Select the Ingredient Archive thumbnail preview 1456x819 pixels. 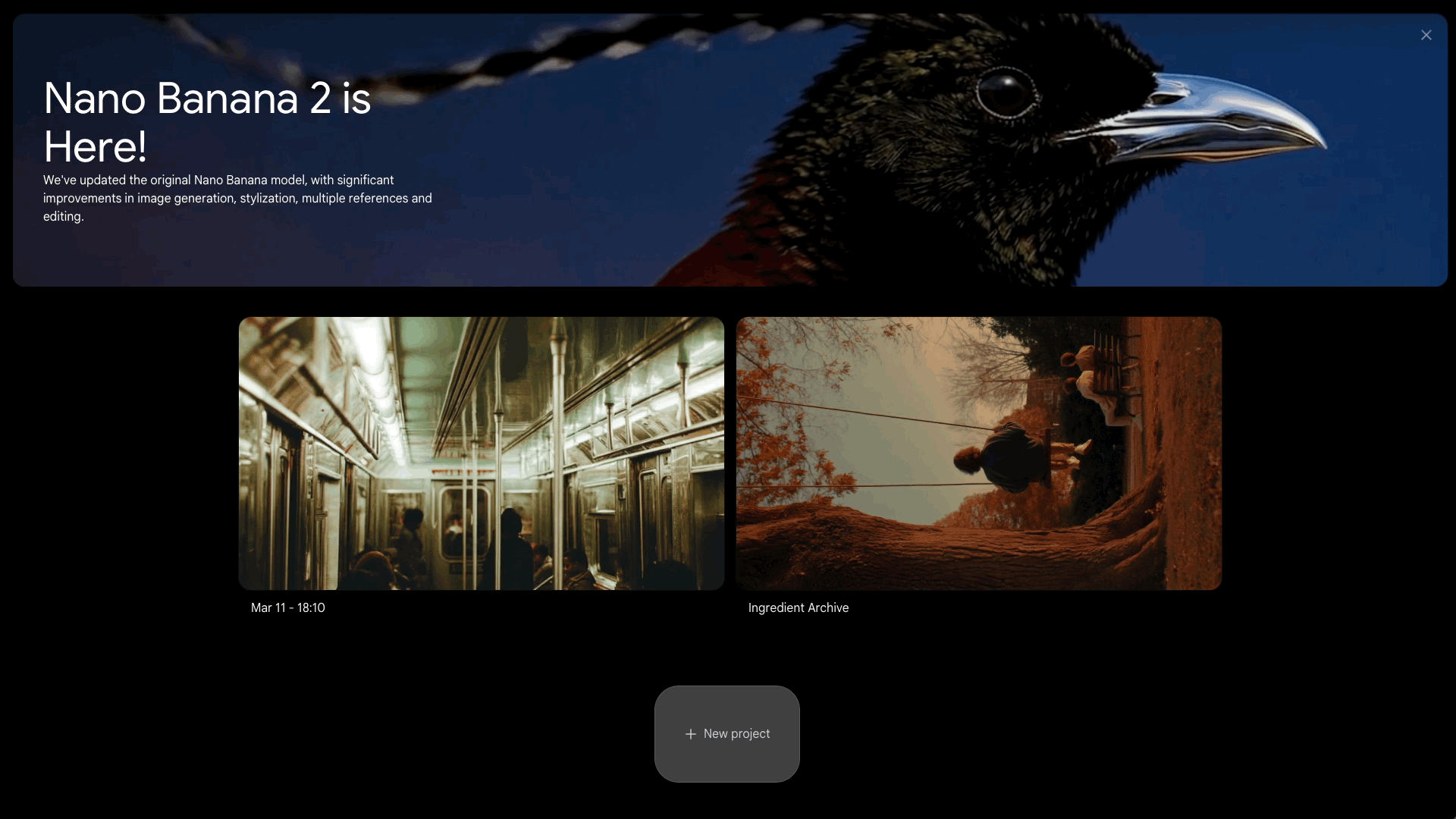coord(977,453)
